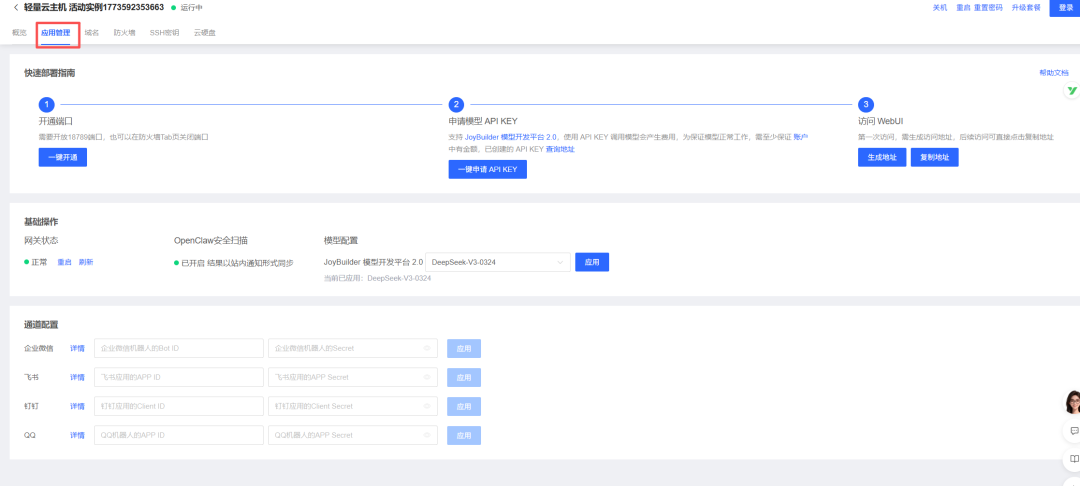Click the 登录 button
Image resolution: width=1080 pixels, height=486 pixels.
point(1065,8)
